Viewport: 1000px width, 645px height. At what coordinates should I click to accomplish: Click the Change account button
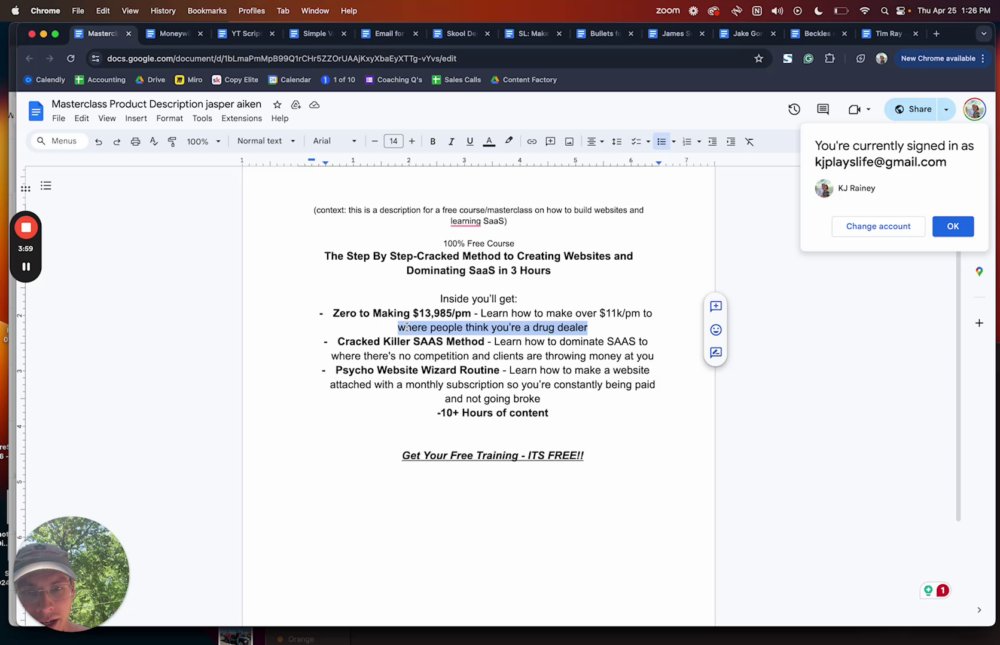[878, 226]
